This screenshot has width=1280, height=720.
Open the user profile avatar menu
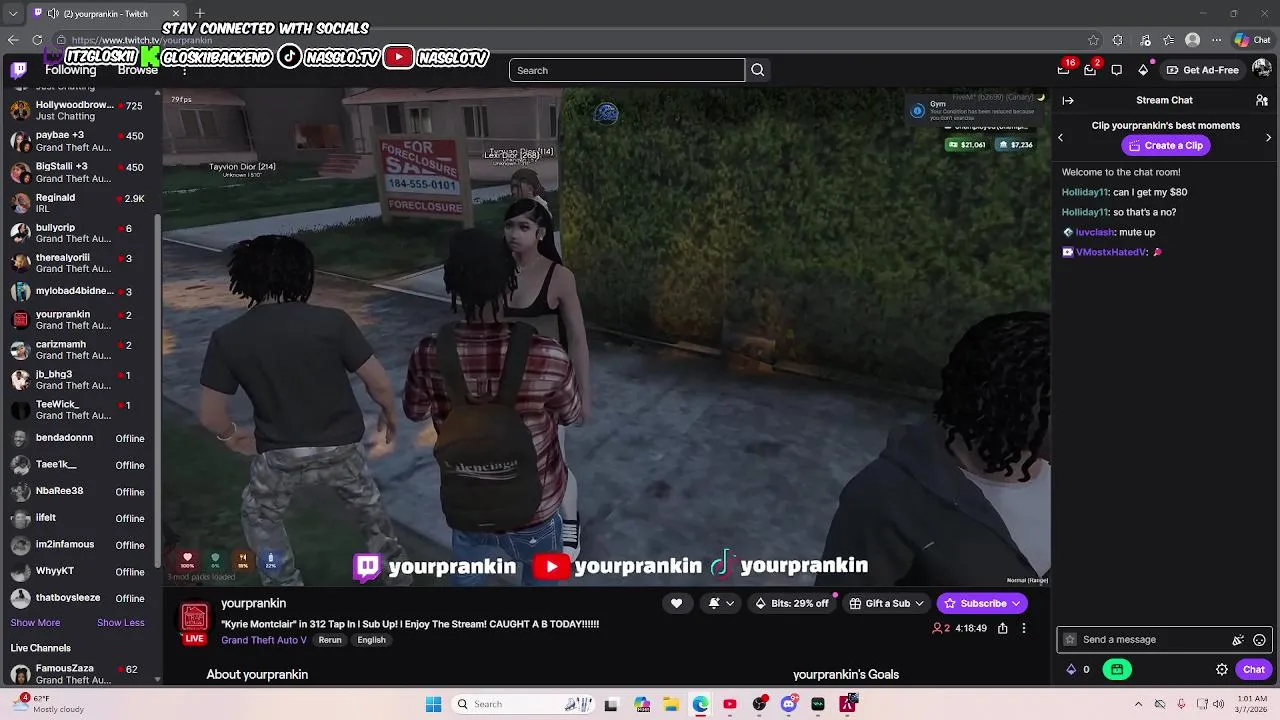tap(1262, 70)
